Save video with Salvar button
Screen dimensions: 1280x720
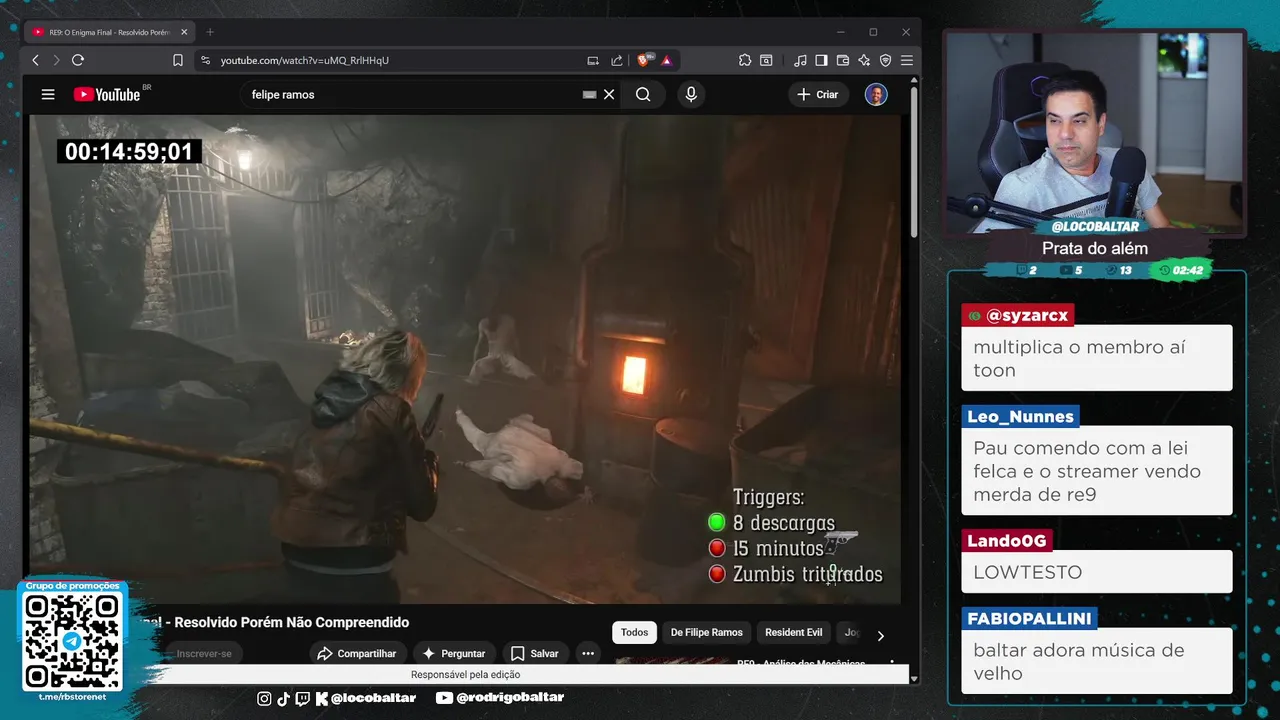tap(535, 653)
